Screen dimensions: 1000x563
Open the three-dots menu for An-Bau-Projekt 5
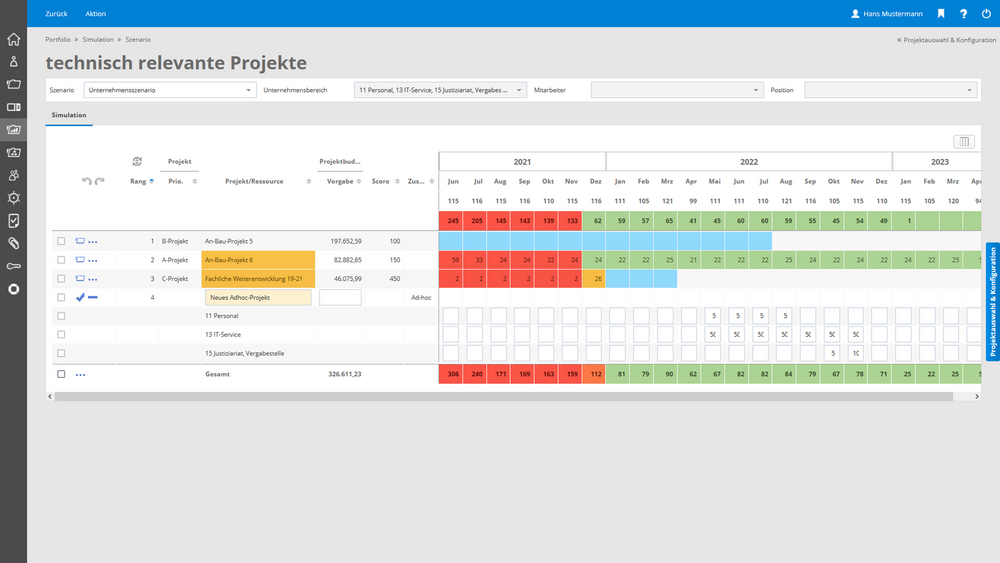pos(93,242)
